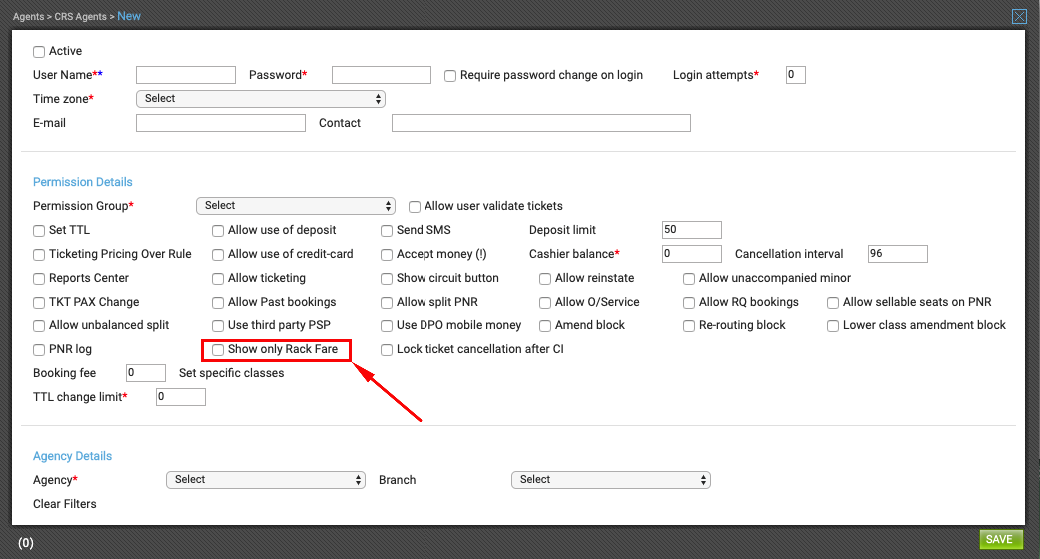The width and height of the screenshot is (1040, 559).
Task: Focus the User Name input field
Action: coord(186,75)
